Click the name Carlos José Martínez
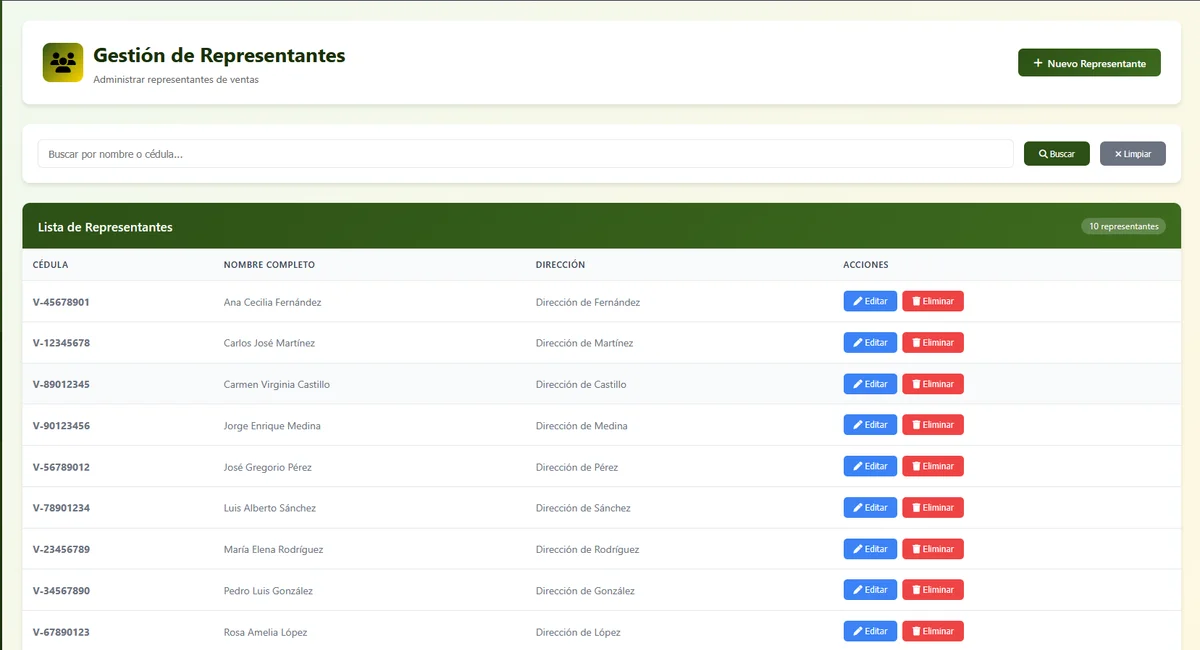Image resolution: width=1200 pixels, height=650 pixels. (x=269, y=343)
